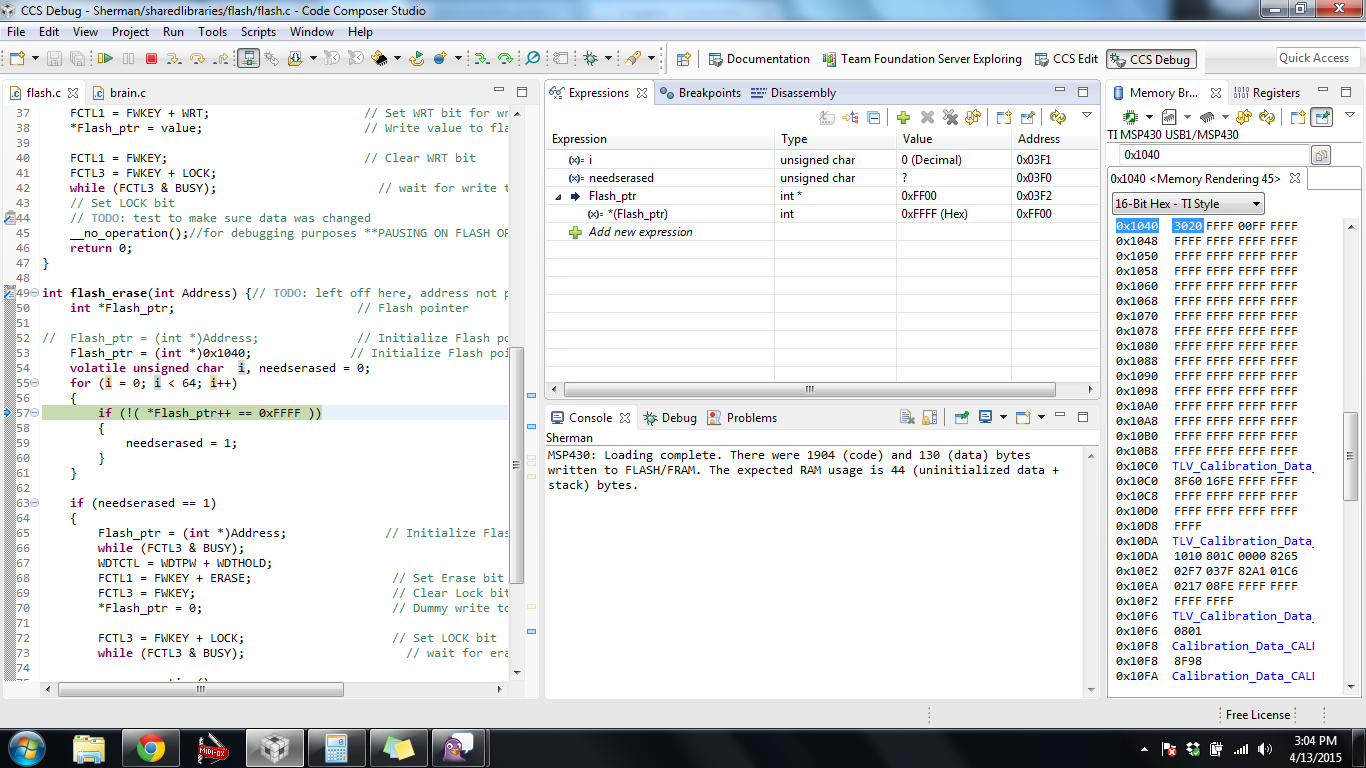Select CCS Debug perspective button

pos(1151,59)
